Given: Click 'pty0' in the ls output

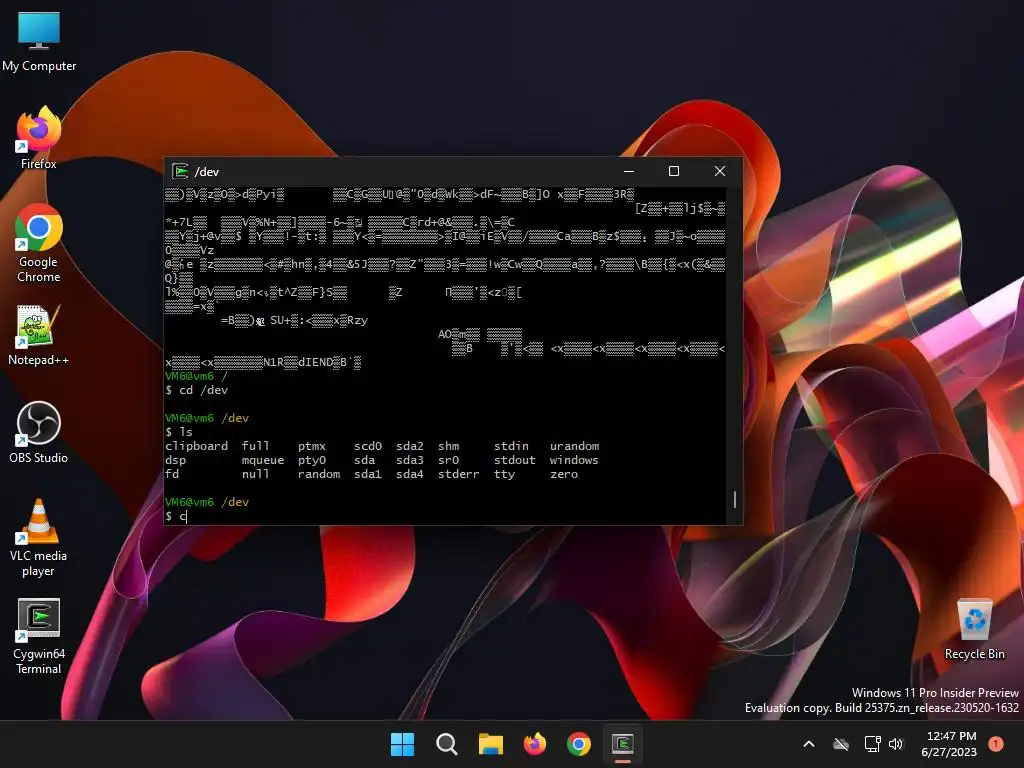Looking at the screenshot, I should (312, 460).
